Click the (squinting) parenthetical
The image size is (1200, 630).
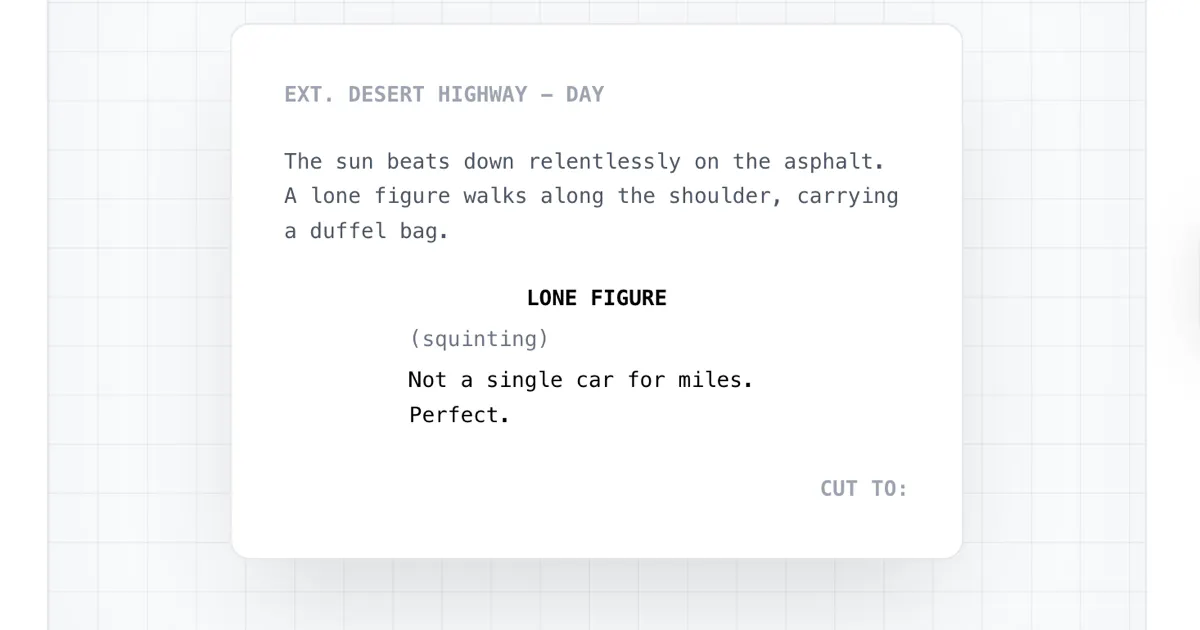pos(479,339)
